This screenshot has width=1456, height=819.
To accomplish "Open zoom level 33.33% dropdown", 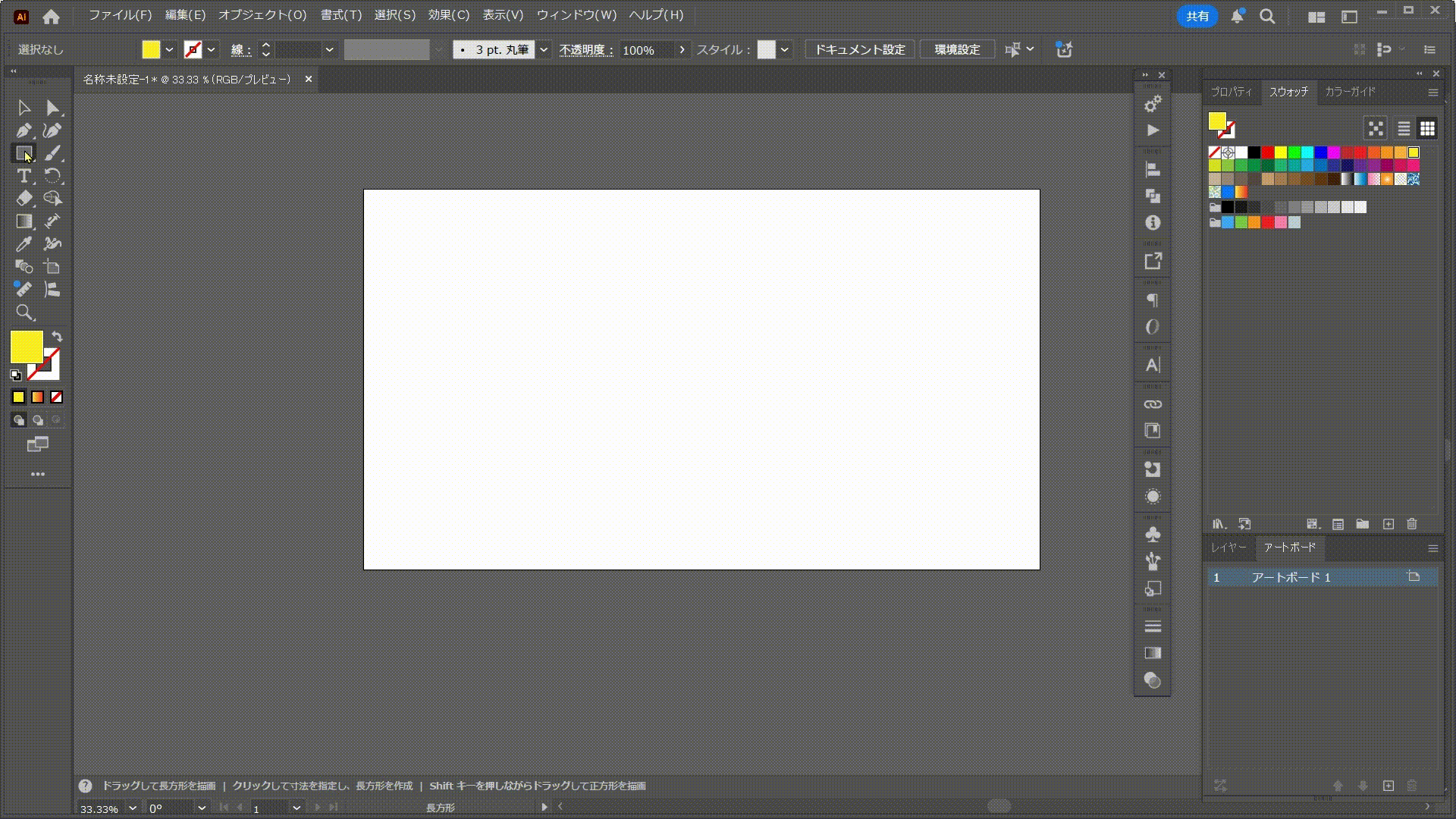I will 133,808.
